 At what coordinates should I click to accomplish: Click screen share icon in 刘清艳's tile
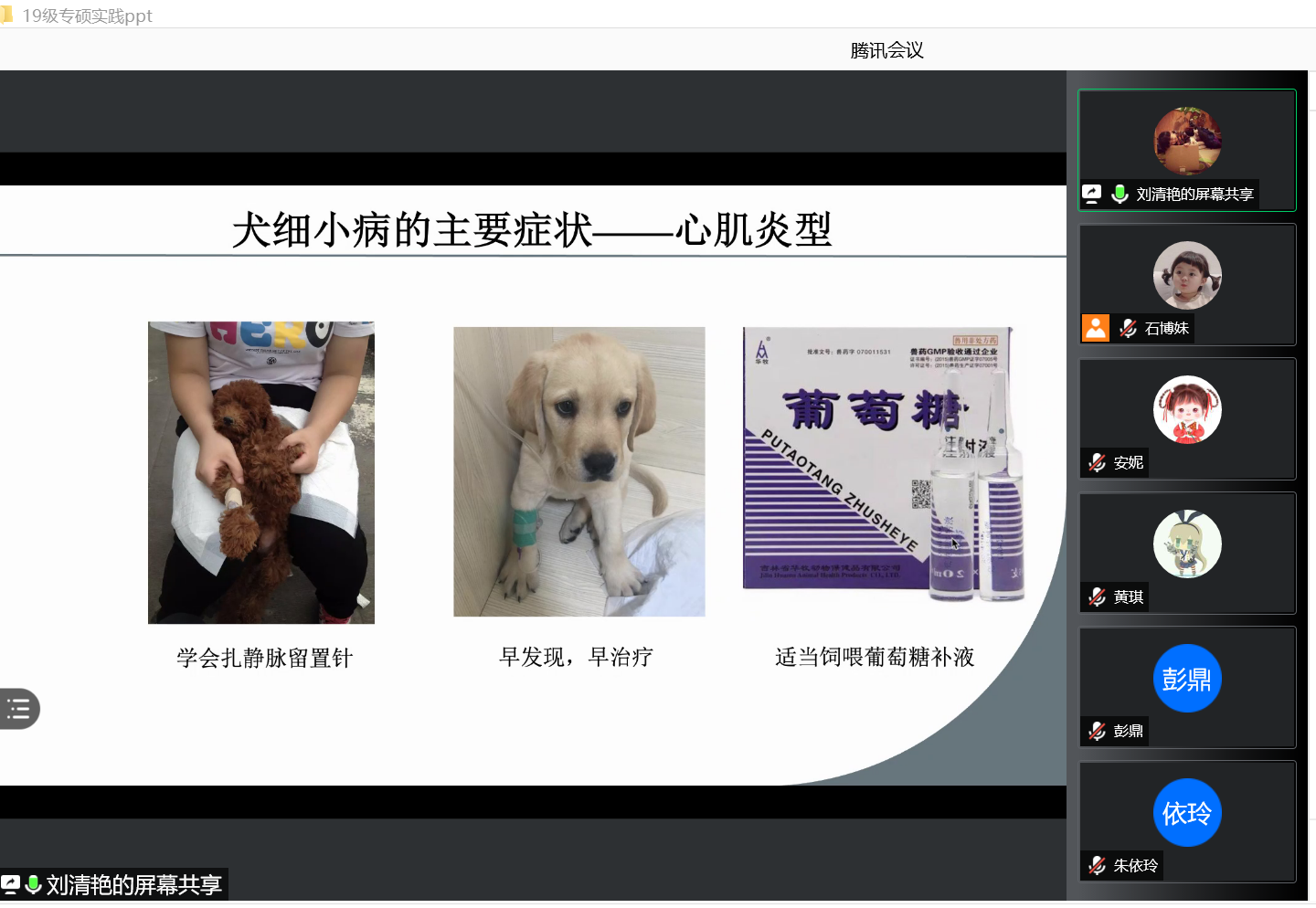pyautogui.click(x=1092, y=194)
